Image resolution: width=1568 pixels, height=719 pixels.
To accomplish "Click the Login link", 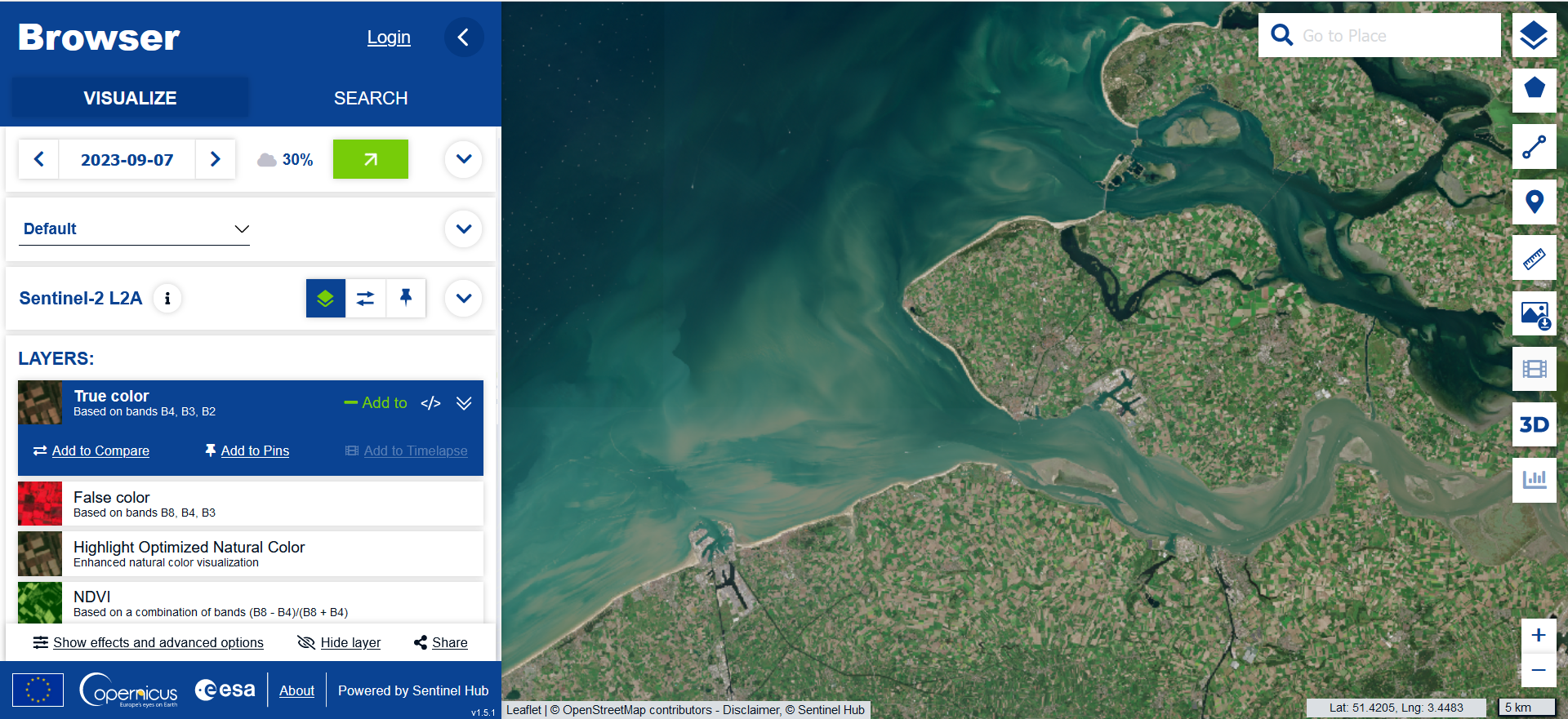I will pyautogui.click(x=389, y=38).
